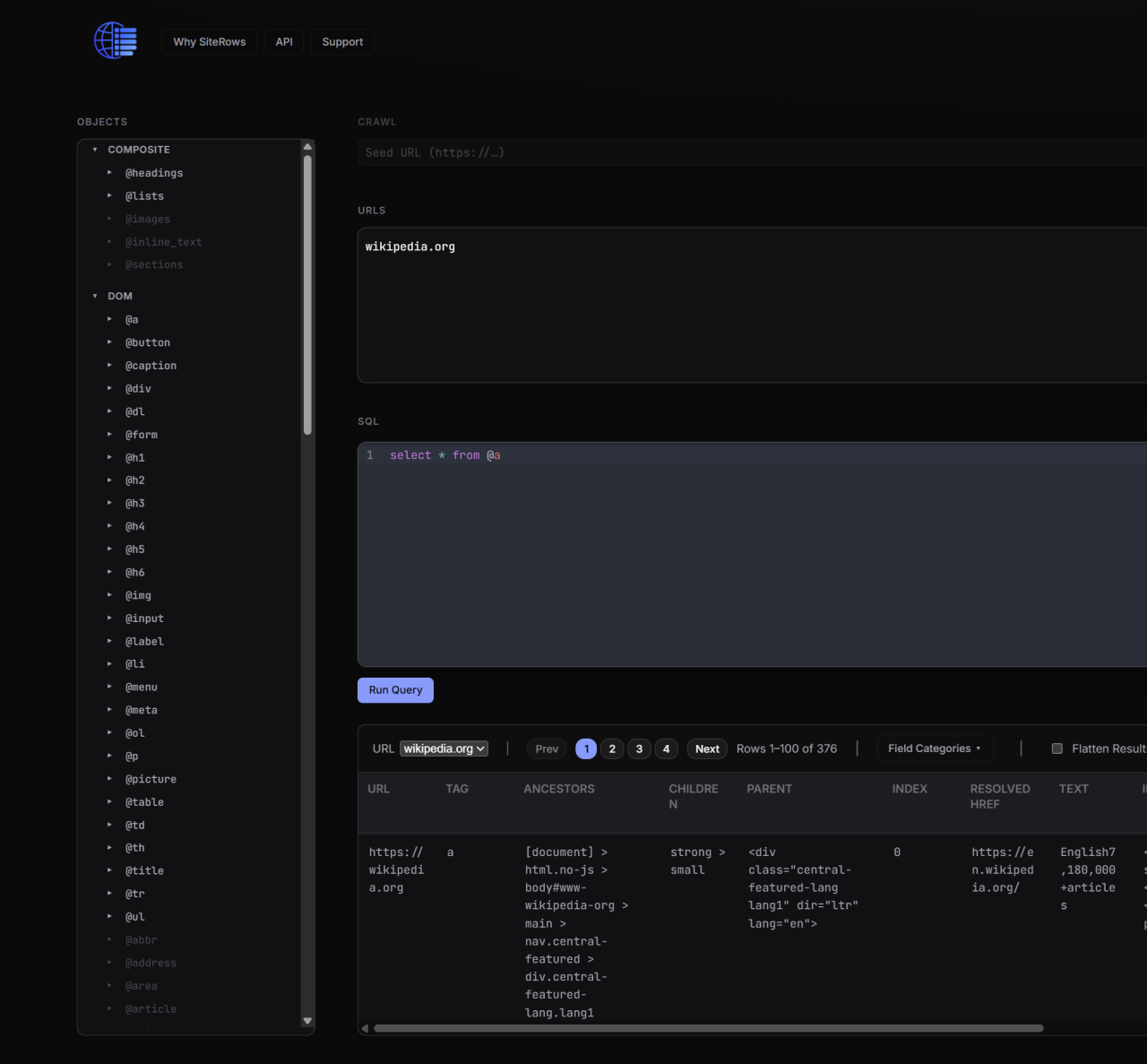The image size is (1147, 1064).
Task: Open the Field Categories dropdown
Action: 935,748
